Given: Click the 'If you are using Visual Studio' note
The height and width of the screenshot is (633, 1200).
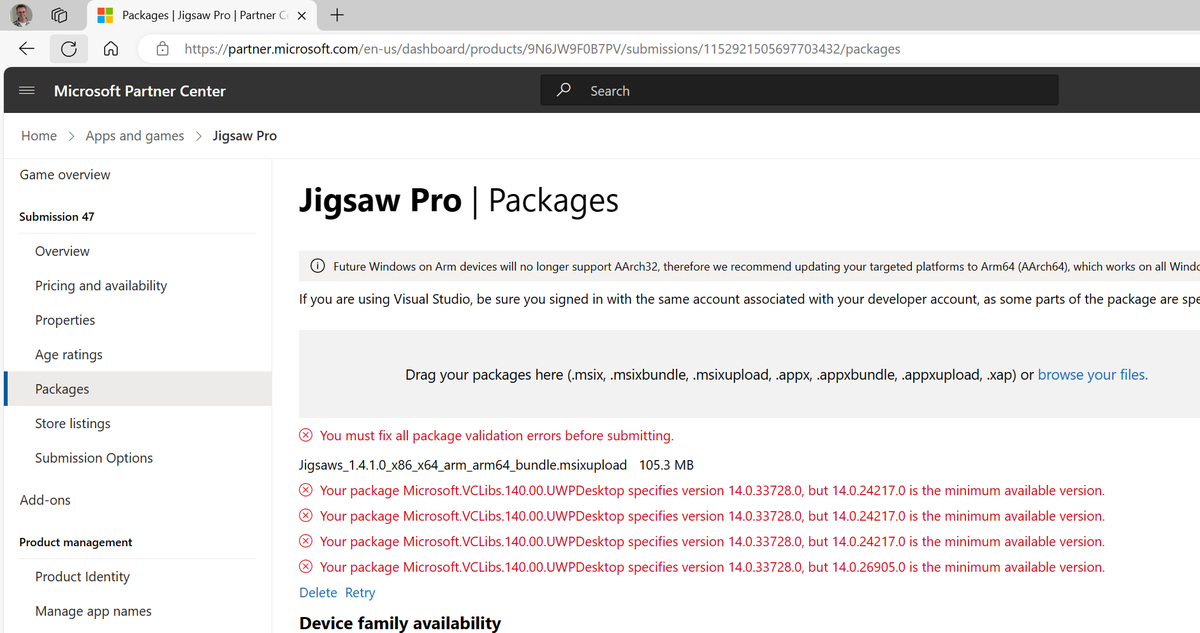Looking at the screenshot, I should (x=749, y=299).
